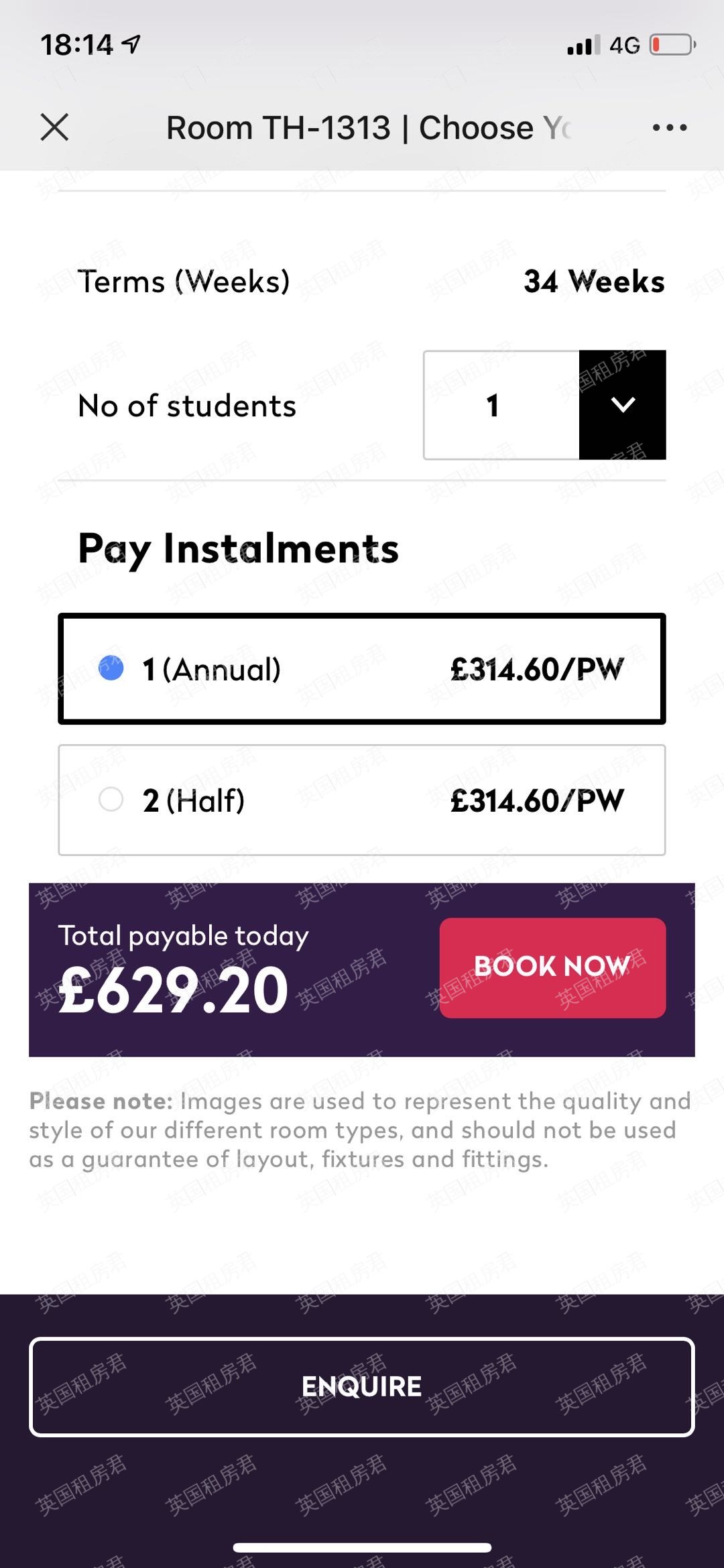Expand the No of students dropdown arrow
Screen dimensions: 724x1568
pyautogui.click(x=623, y=405)
